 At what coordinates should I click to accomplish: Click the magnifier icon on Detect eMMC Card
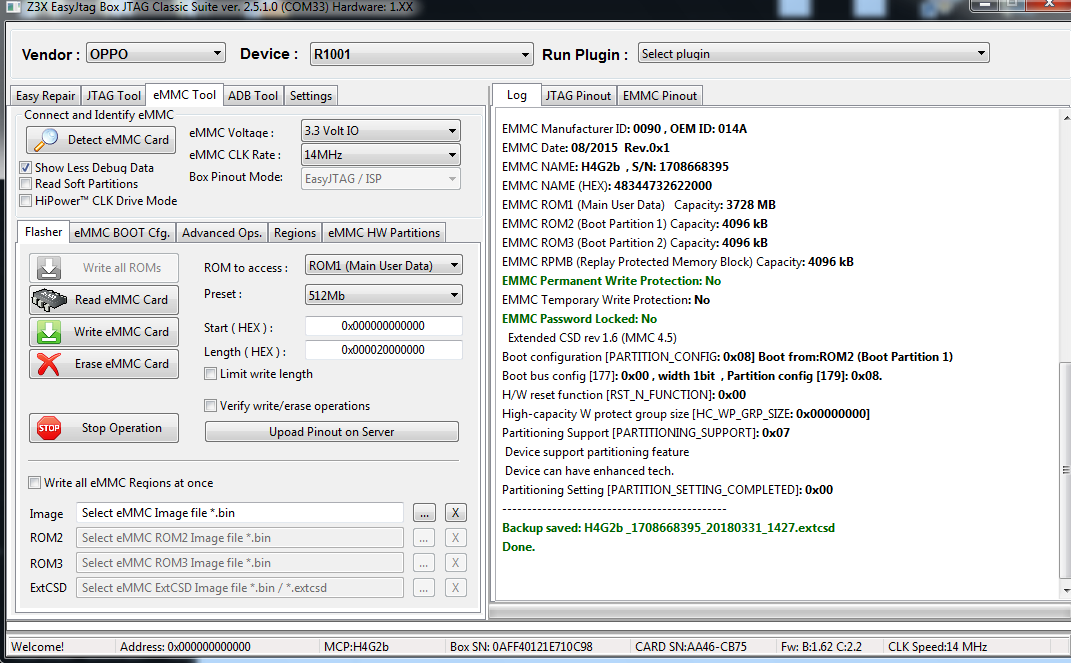[x=46, y=139]
